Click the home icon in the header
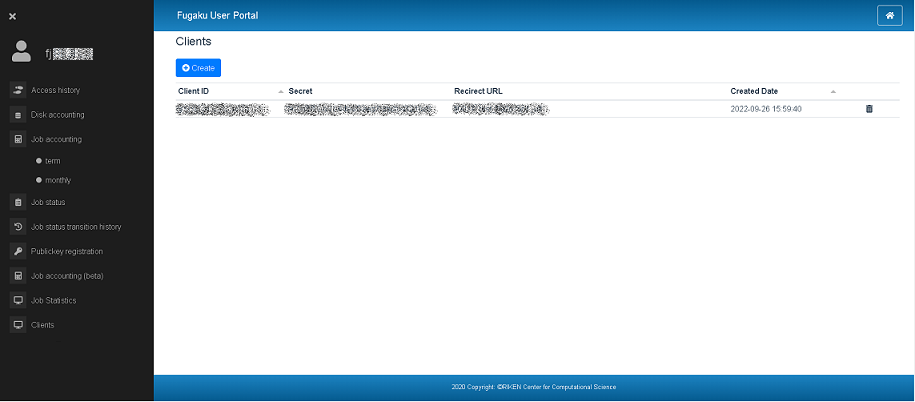This screenshot has width=915, height=402. [889, 15]
